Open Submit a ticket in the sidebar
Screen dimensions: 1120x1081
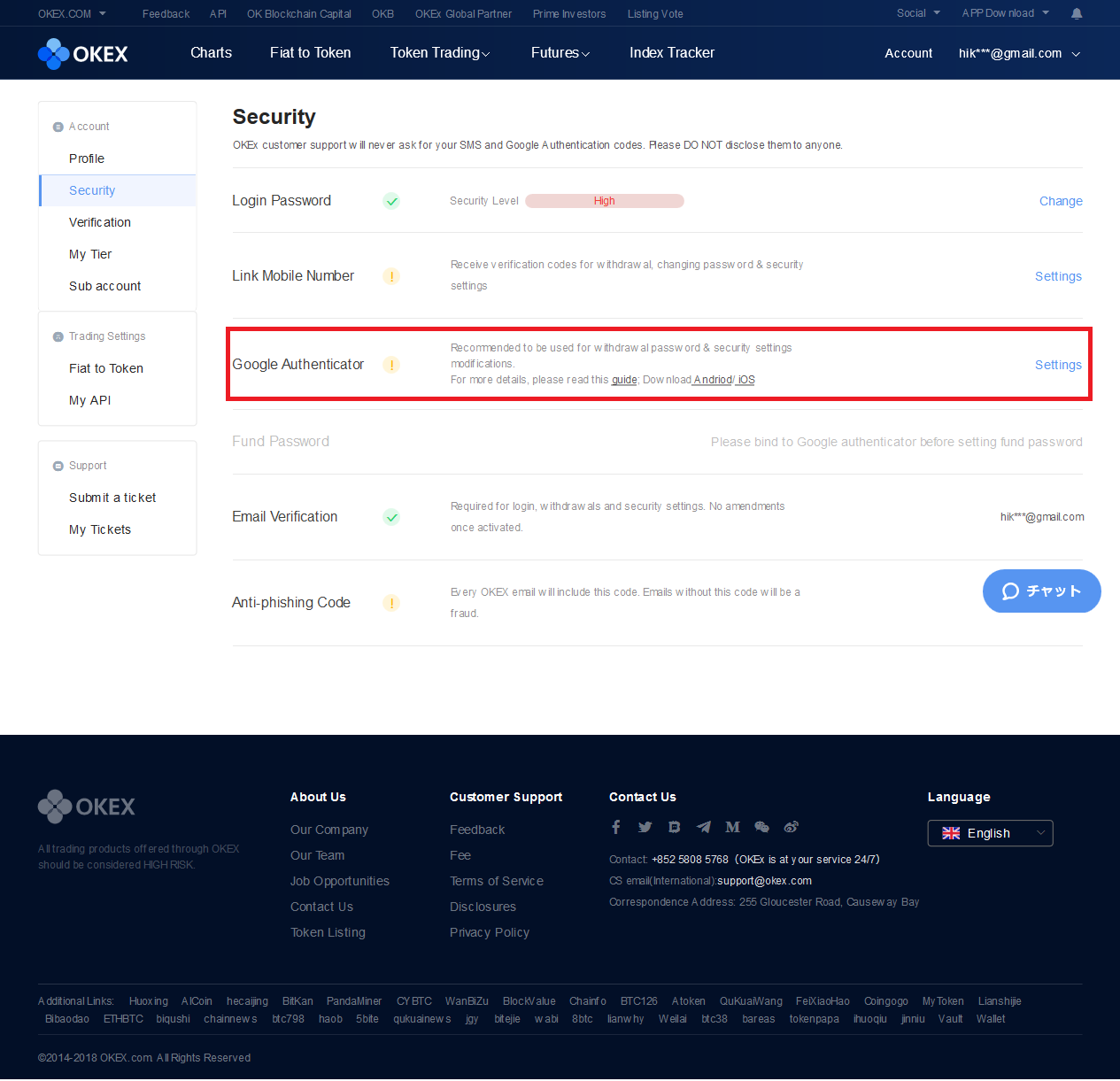[x=112, y=498]
